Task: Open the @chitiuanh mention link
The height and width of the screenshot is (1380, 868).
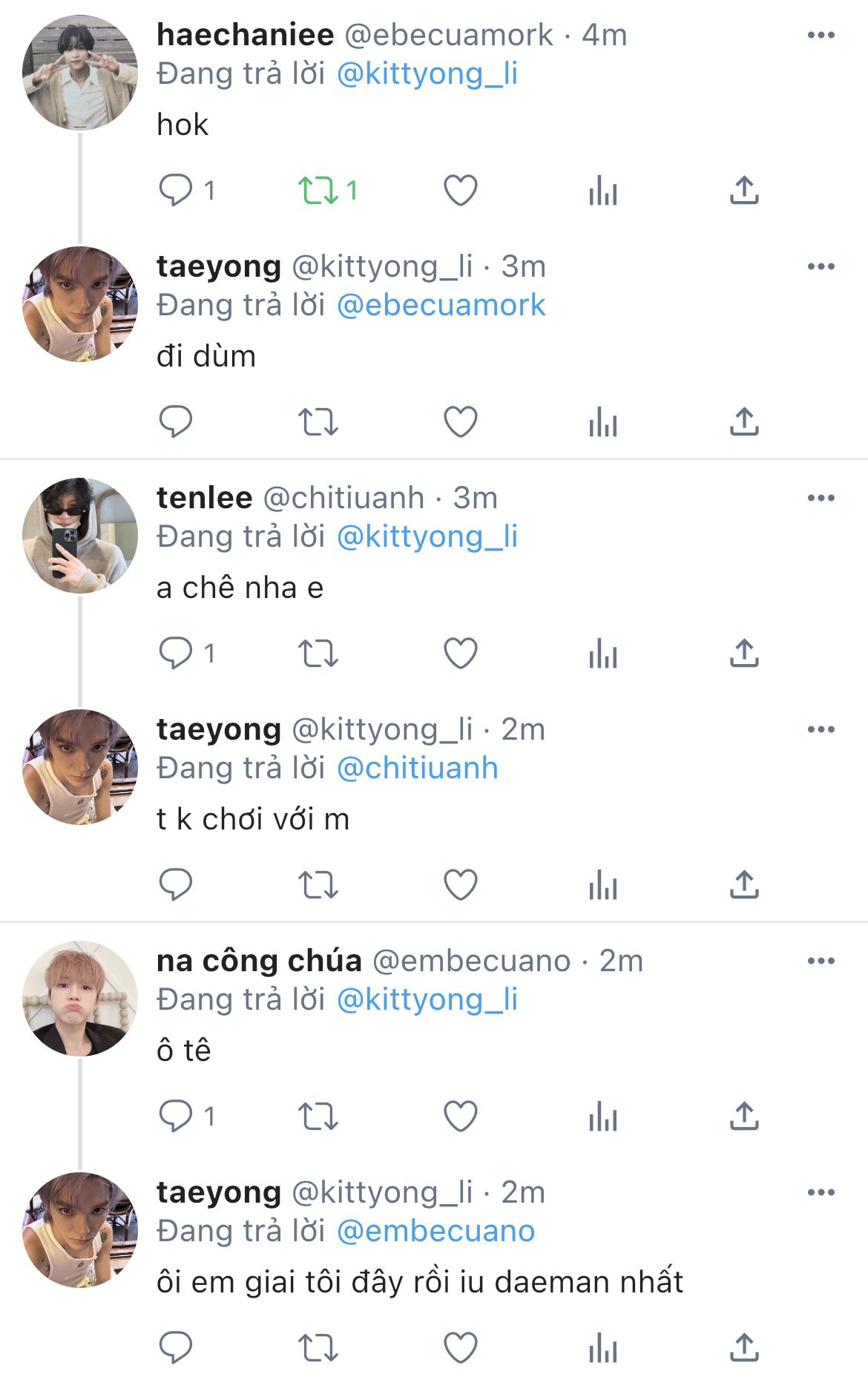Action: coord(418,768)
